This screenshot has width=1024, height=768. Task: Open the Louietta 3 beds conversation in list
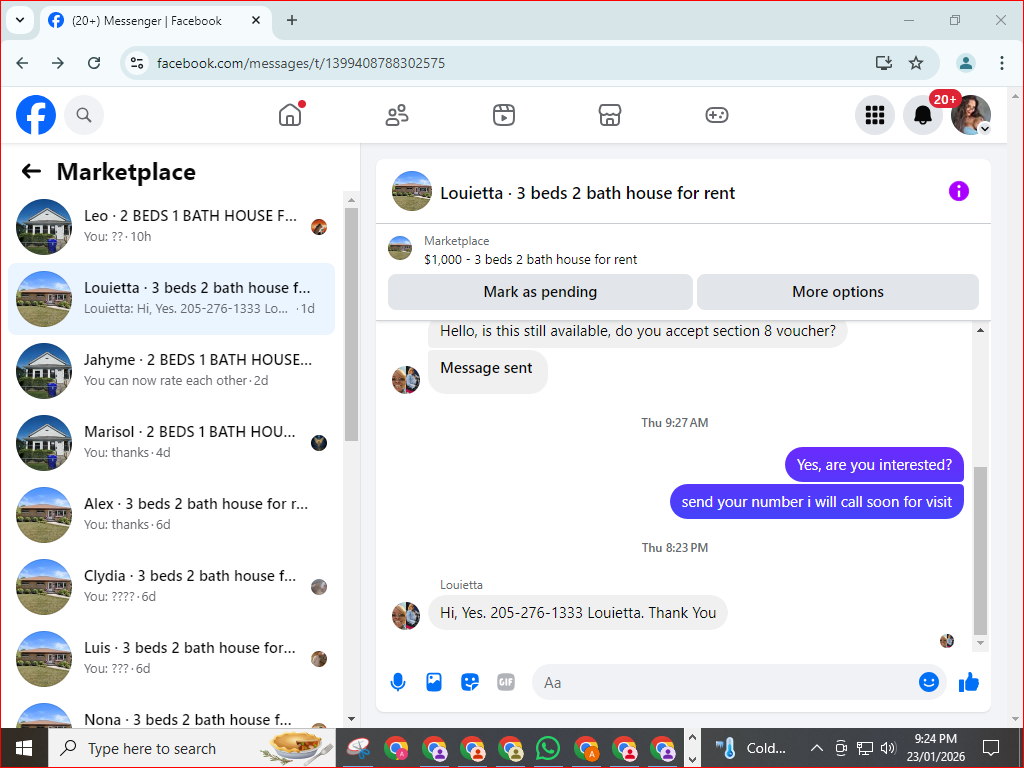click(x=172, y=298)
